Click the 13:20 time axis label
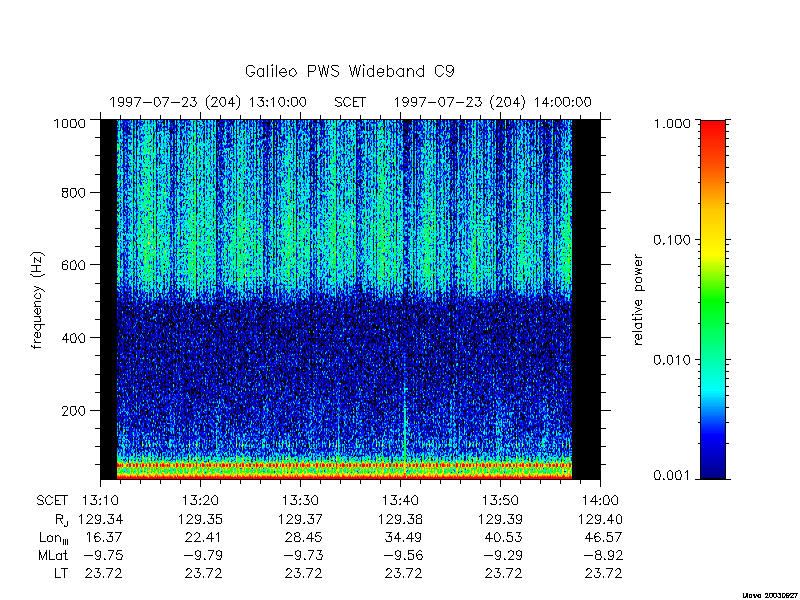Screen dimensions: 800x600 [200, 501]
